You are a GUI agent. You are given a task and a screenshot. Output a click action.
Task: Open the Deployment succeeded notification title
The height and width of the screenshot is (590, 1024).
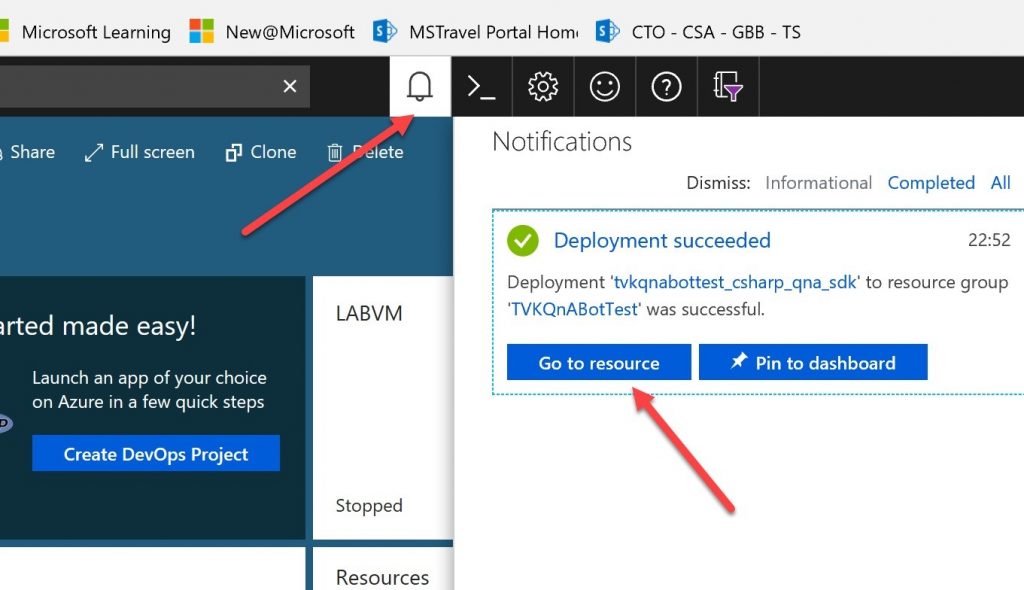662,240
